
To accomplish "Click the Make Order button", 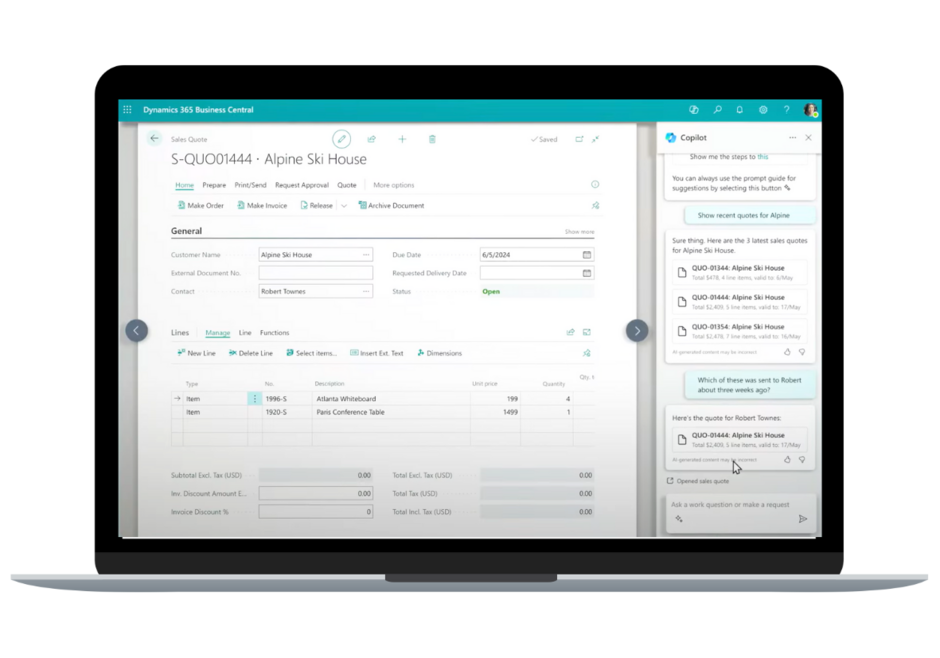I will point(200,206).
